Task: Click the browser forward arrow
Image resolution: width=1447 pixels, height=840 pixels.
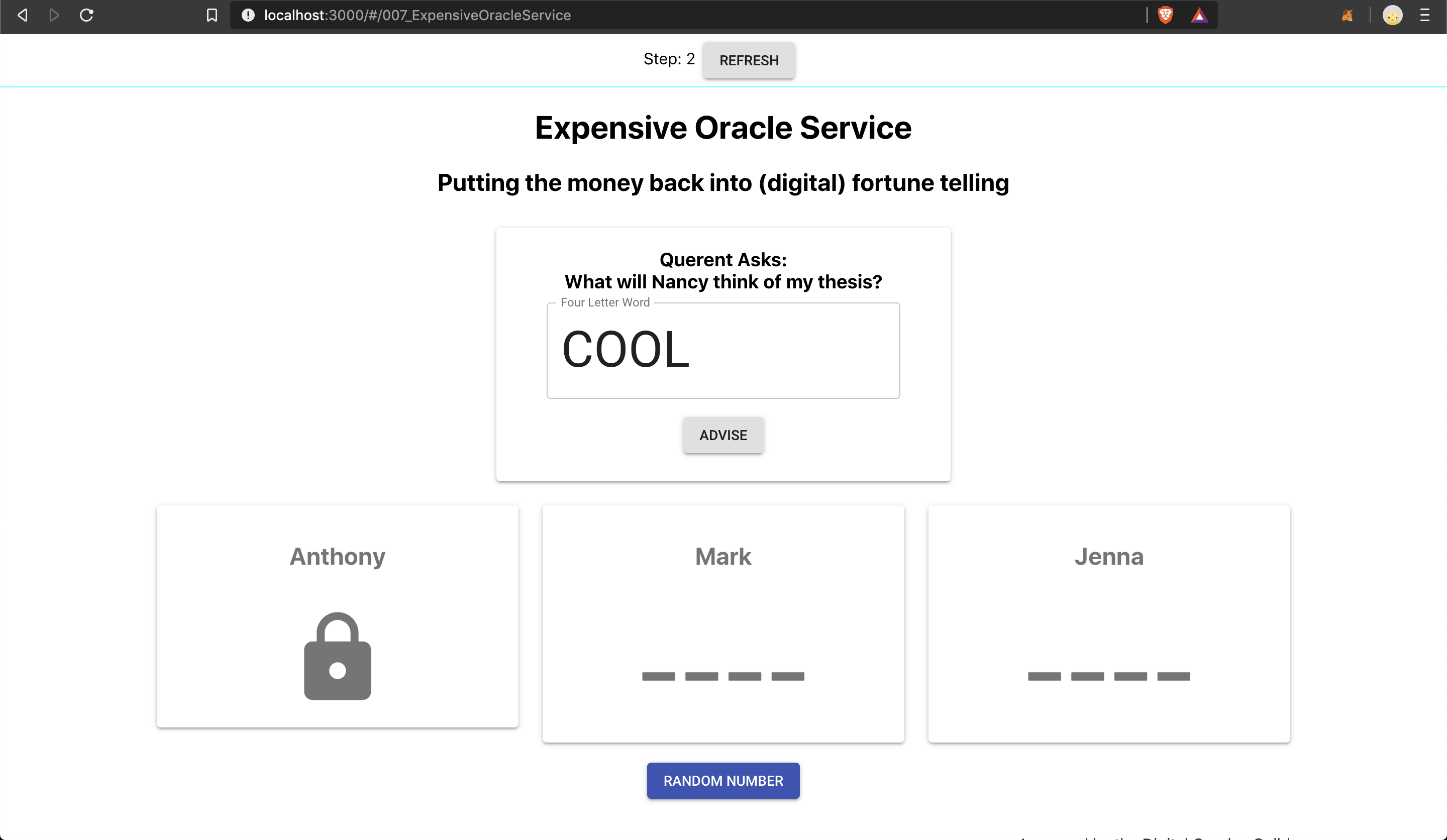Action: pos(54,15)
